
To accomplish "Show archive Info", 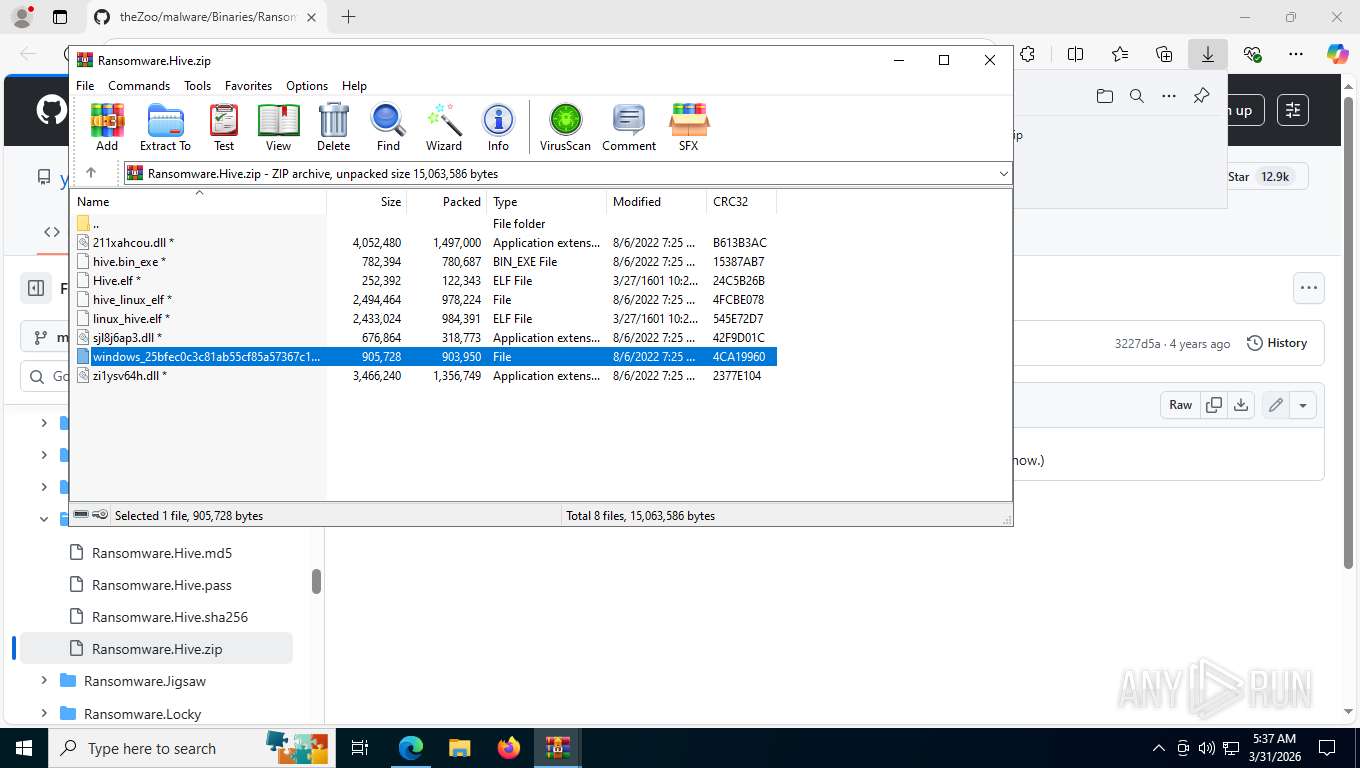I will [498, 127].
